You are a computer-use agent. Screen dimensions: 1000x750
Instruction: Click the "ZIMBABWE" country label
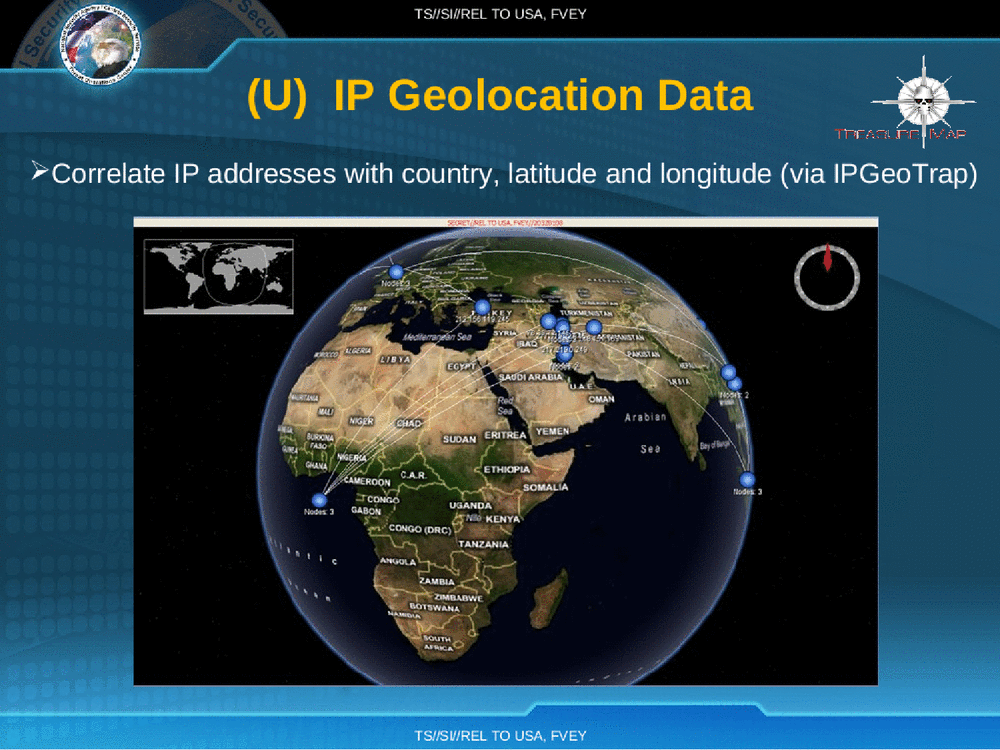[x=459, y=598]
